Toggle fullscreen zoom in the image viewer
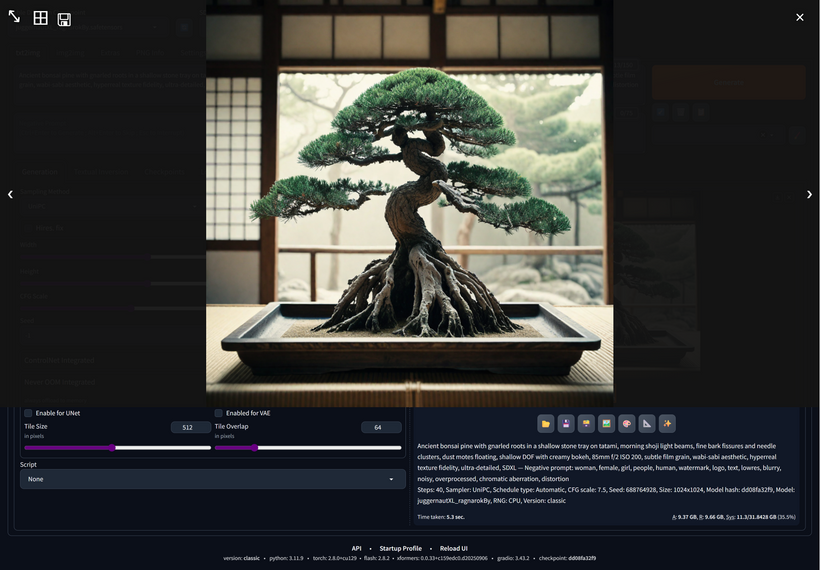The width and height of the screenshot is (820, 570). 14,17
